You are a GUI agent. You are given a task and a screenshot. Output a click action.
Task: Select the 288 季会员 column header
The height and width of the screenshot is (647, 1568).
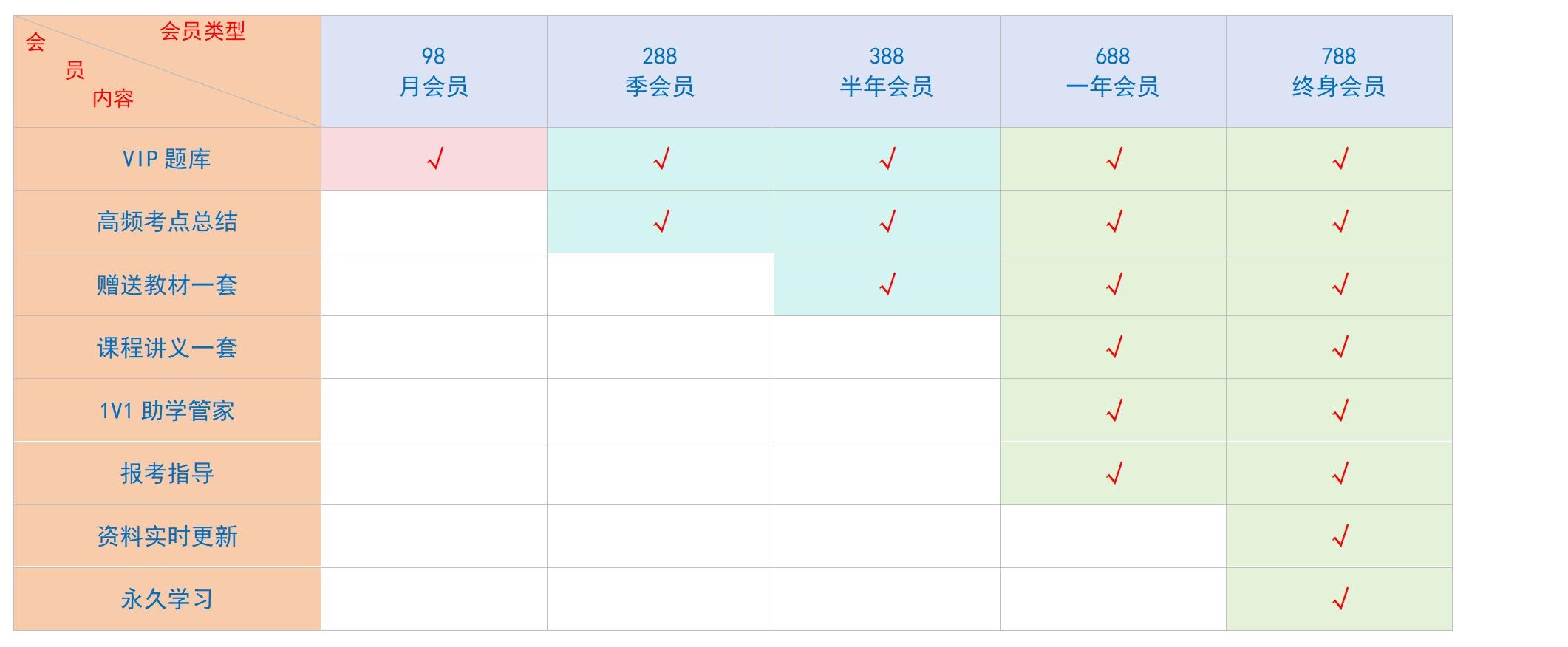point(660,71)
